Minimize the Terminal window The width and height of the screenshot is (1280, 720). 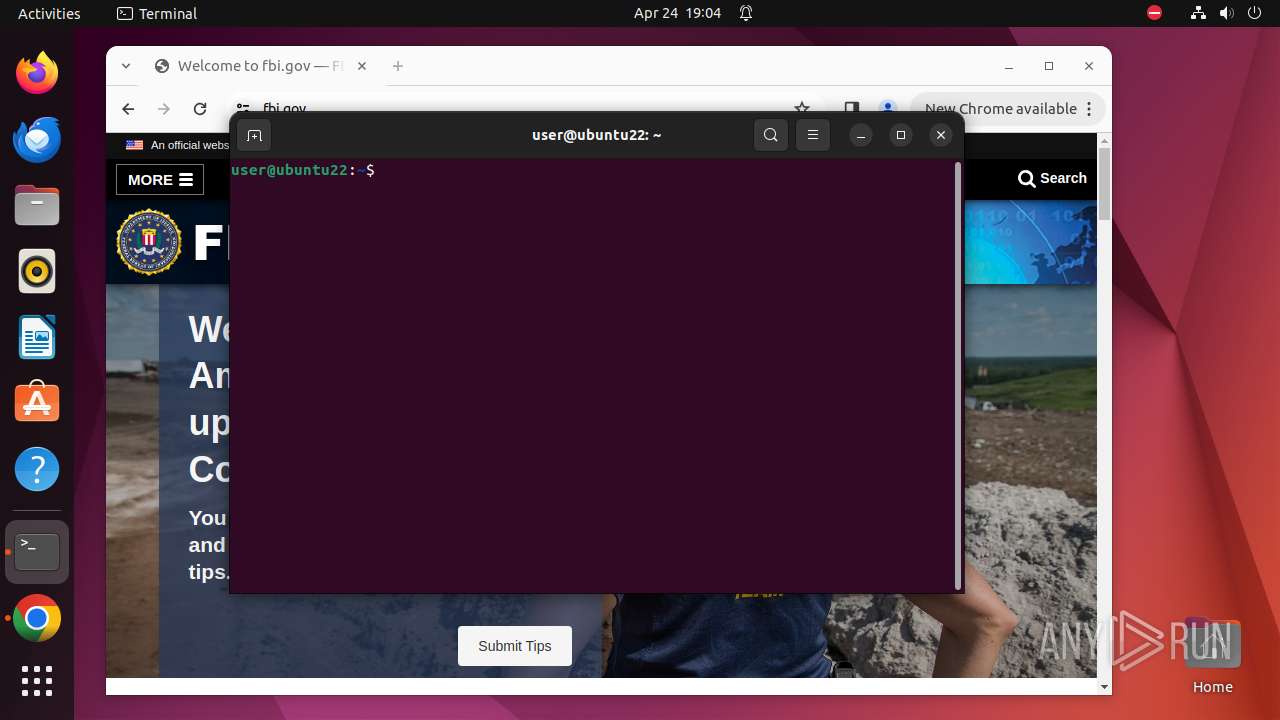pos(861,135)
